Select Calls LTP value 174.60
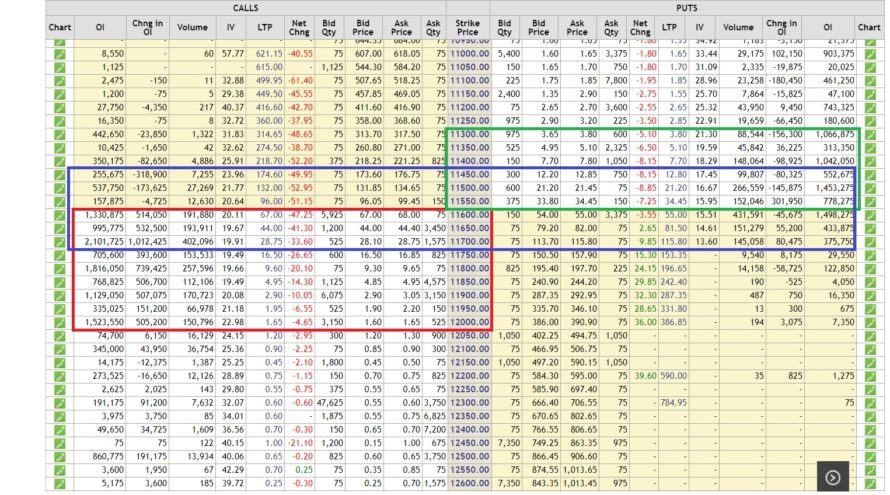Screen dimensions: 890x495 [269, 175]
